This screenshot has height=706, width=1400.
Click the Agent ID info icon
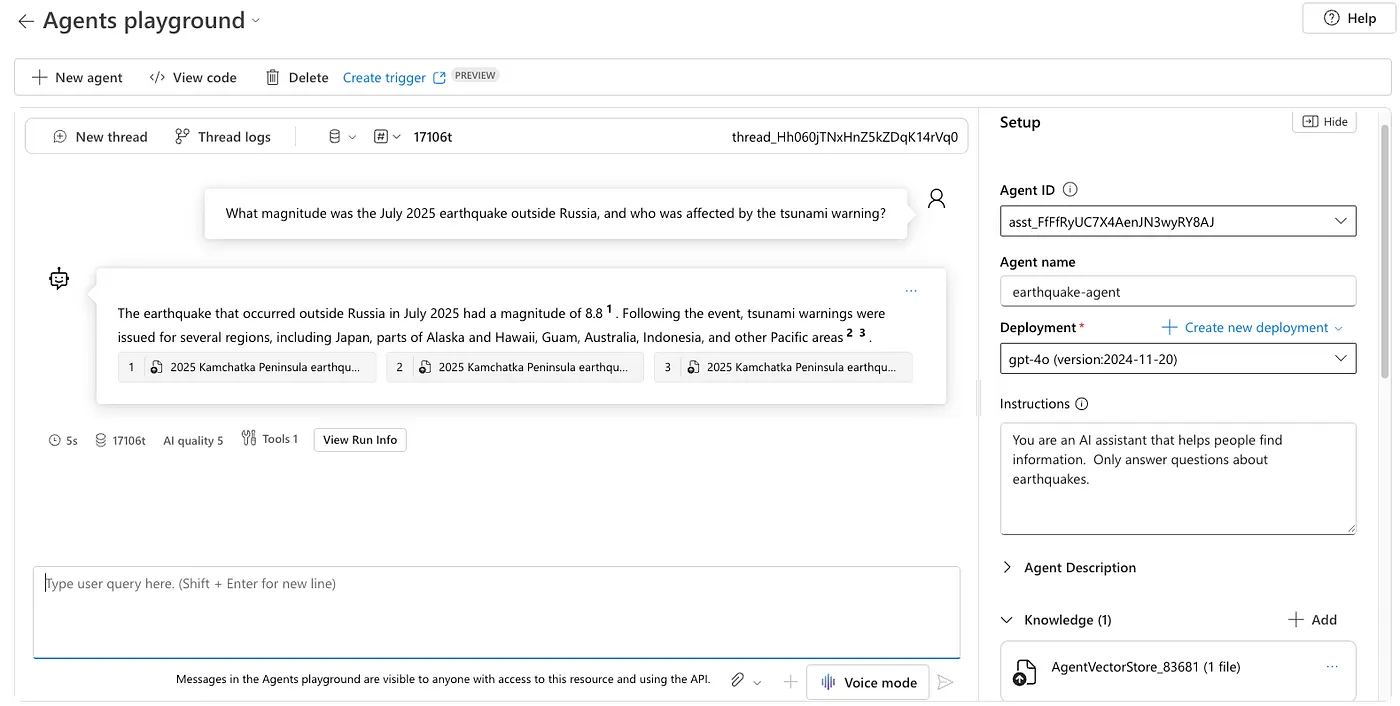click(1070, 190)
